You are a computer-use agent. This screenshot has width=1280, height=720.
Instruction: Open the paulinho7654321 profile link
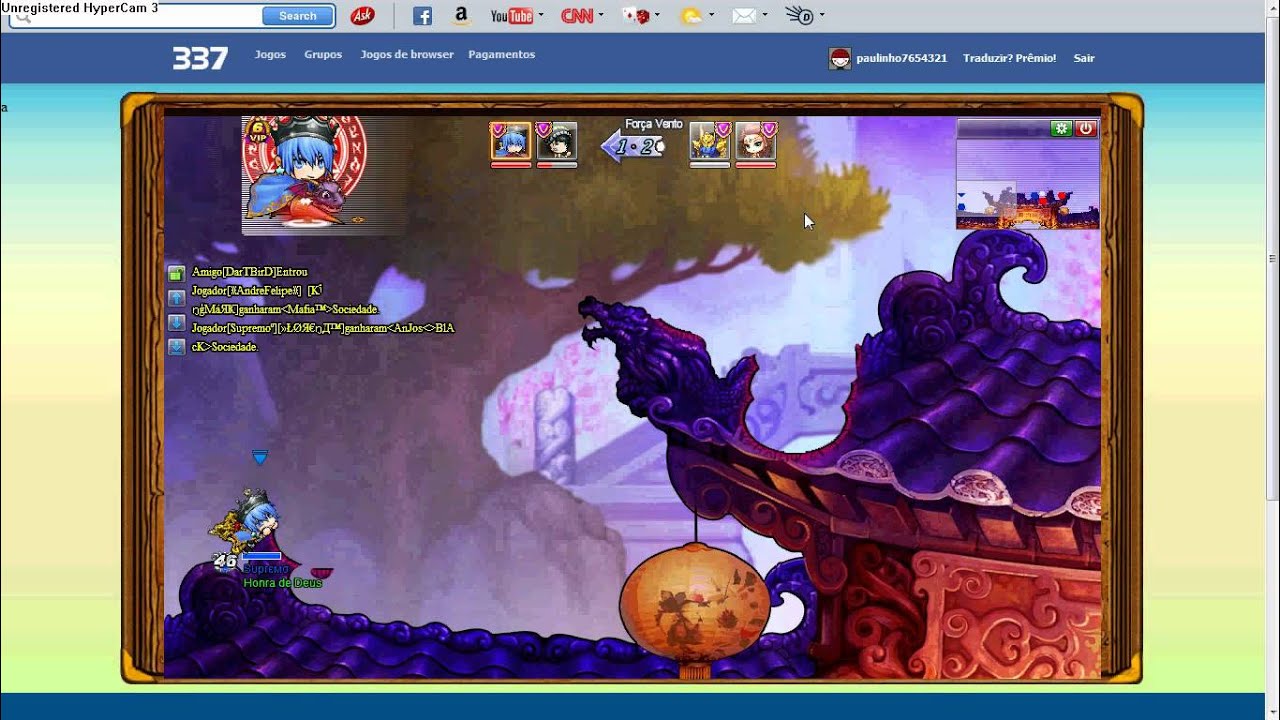coord(902,58)
